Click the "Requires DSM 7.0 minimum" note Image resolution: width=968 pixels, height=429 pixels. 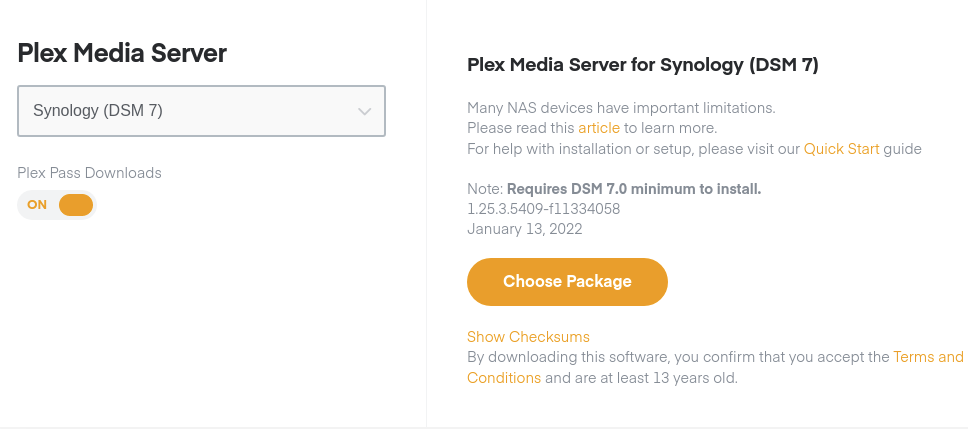coord(634,188)
